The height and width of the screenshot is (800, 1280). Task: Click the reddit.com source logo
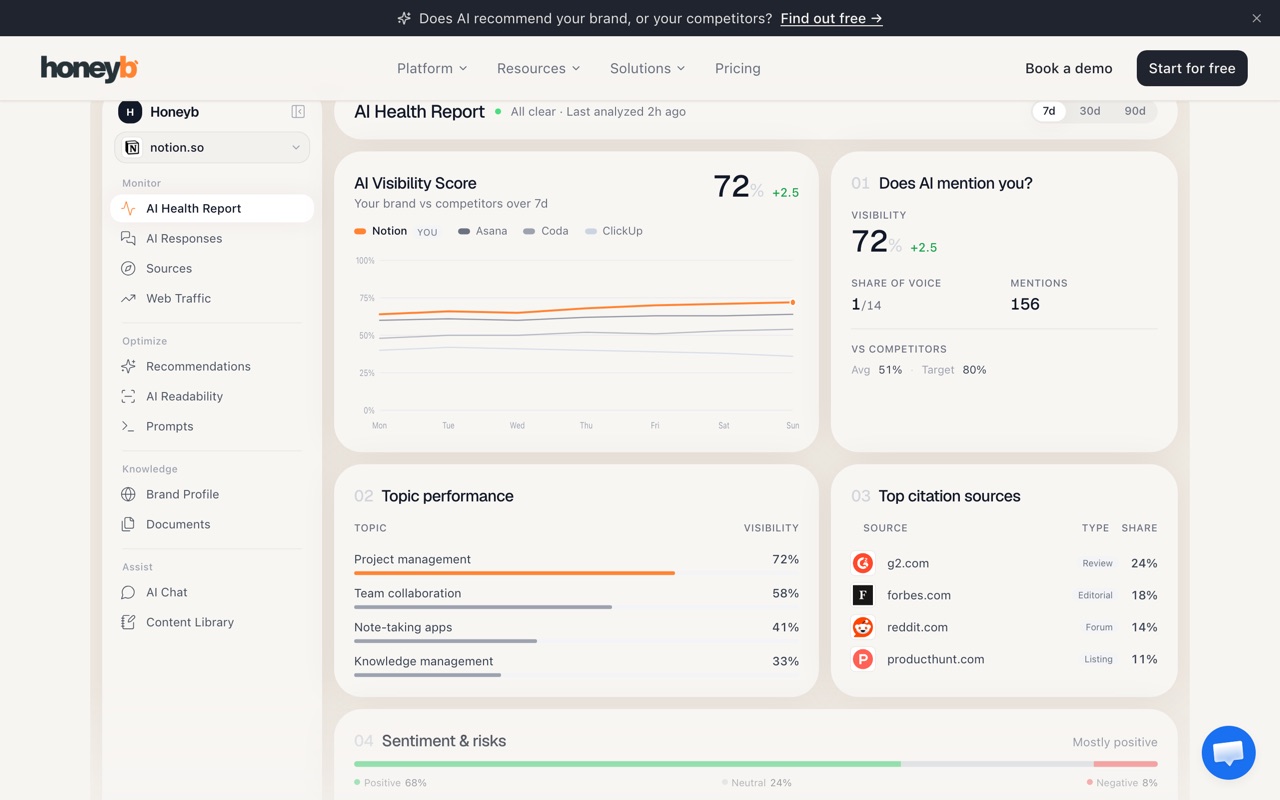(x=863, y=627)
